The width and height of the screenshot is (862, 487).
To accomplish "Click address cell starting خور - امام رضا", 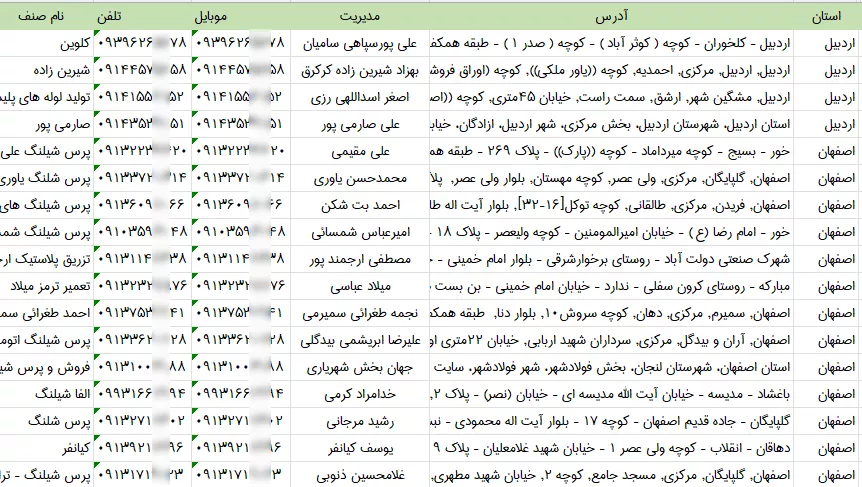I will pos(612,232).
